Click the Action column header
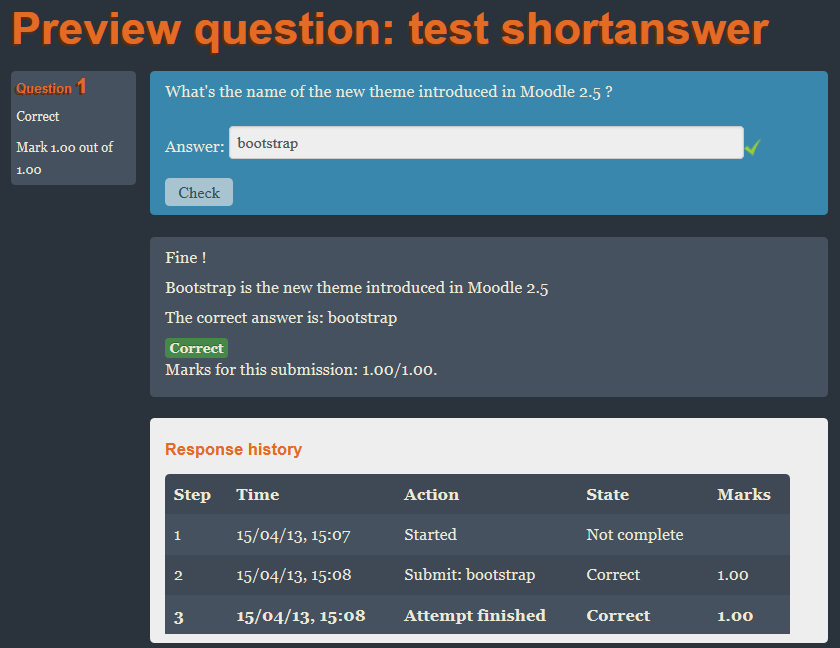The image size is (840, 648). tap(432, 494)
